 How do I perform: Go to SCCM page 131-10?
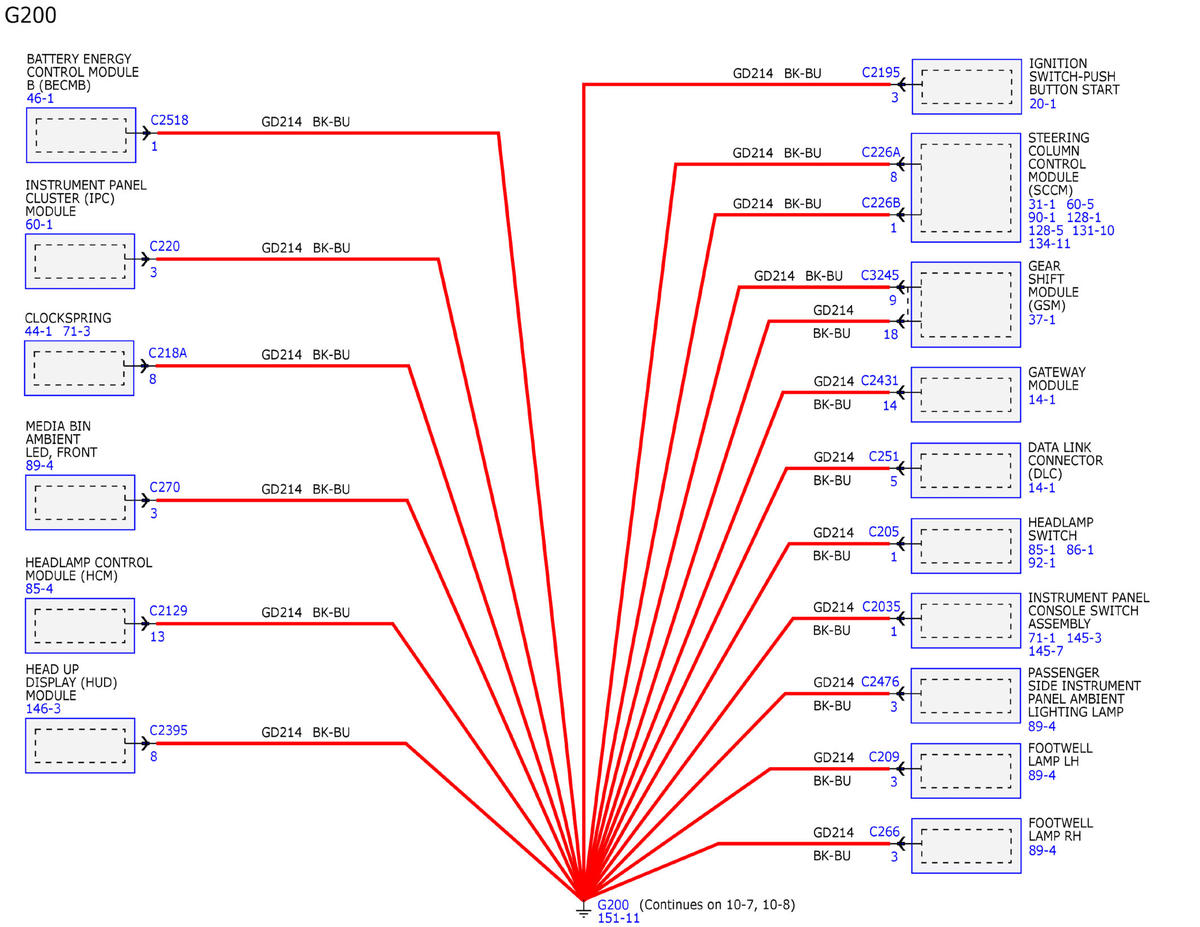click(x=1091, y=231)
